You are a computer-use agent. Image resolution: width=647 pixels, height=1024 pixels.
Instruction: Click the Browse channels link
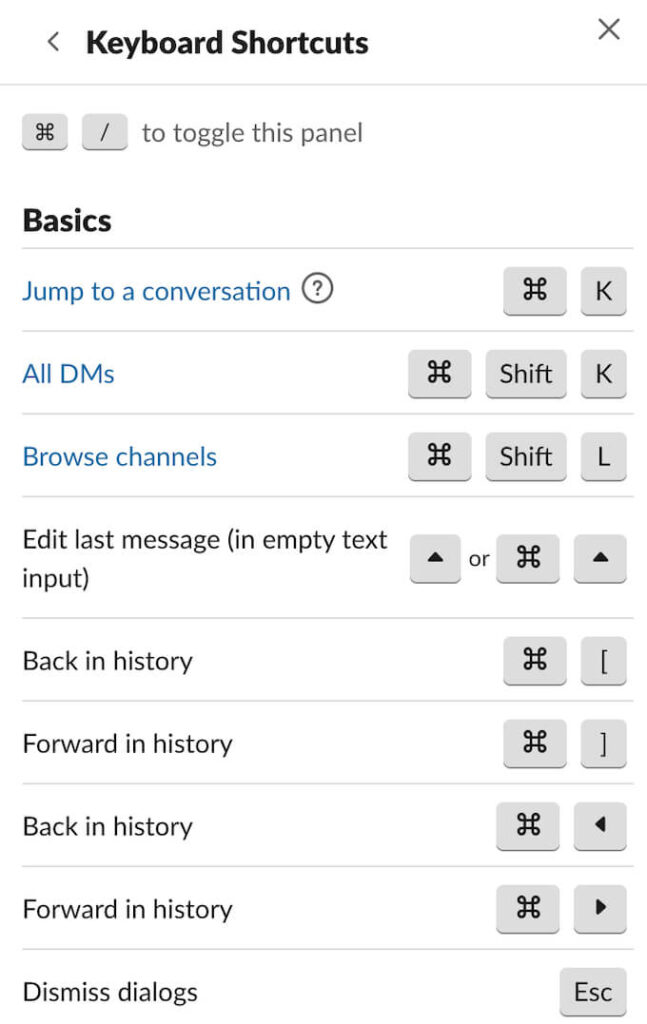point(119,457)
